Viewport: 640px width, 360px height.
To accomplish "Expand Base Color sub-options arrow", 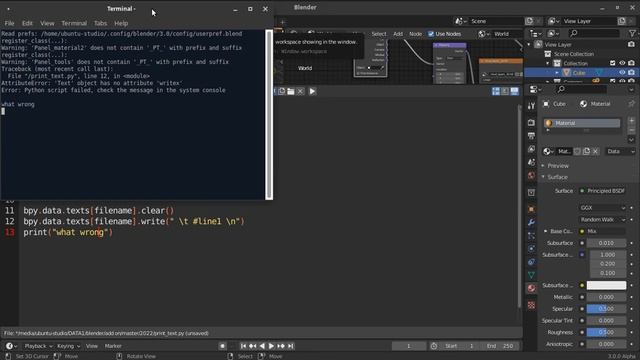I will (x=545, y=231).
